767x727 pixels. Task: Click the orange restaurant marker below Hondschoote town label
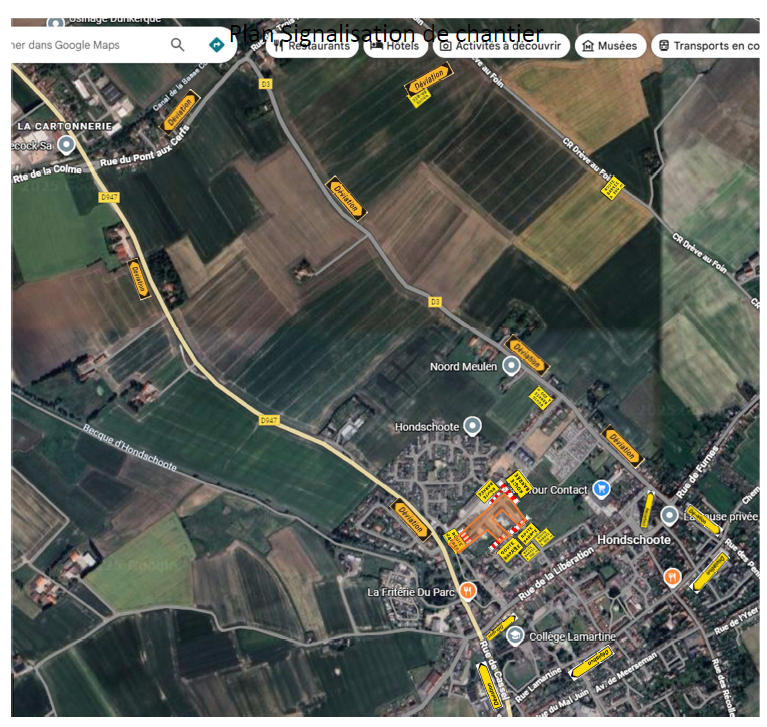(x=673, y=577)
